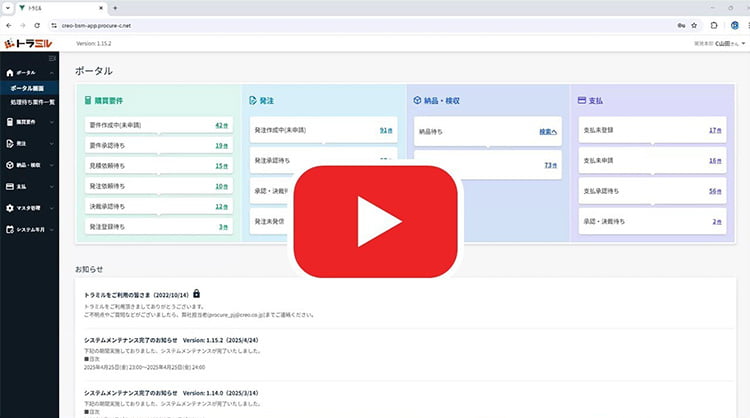Click the お知らせ section heading

(x=88, y=269)
